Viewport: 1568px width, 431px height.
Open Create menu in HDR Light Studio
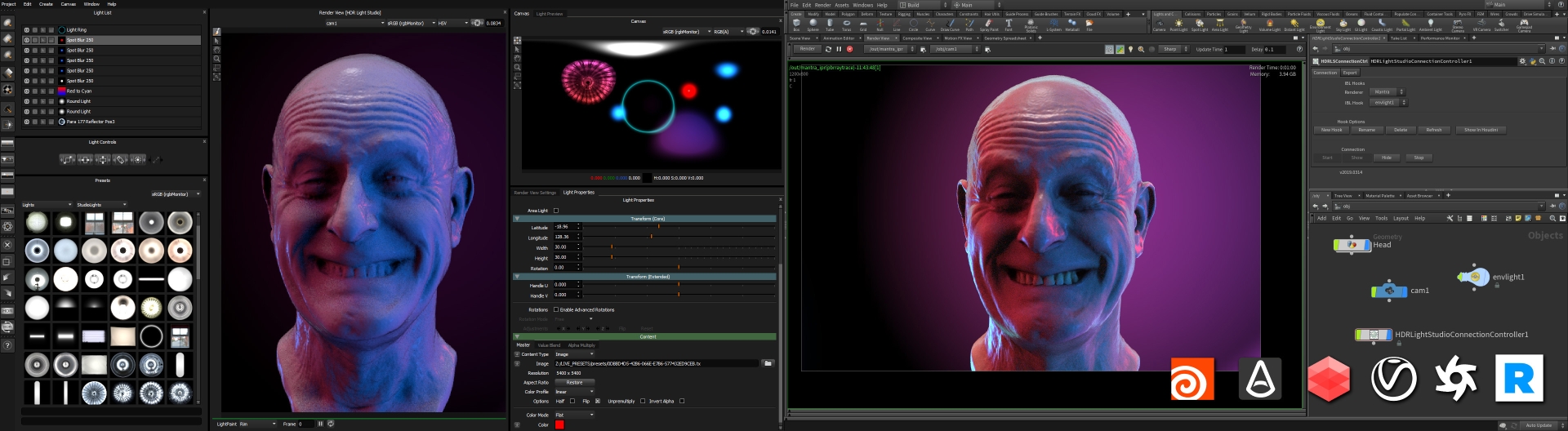point(46,4)
